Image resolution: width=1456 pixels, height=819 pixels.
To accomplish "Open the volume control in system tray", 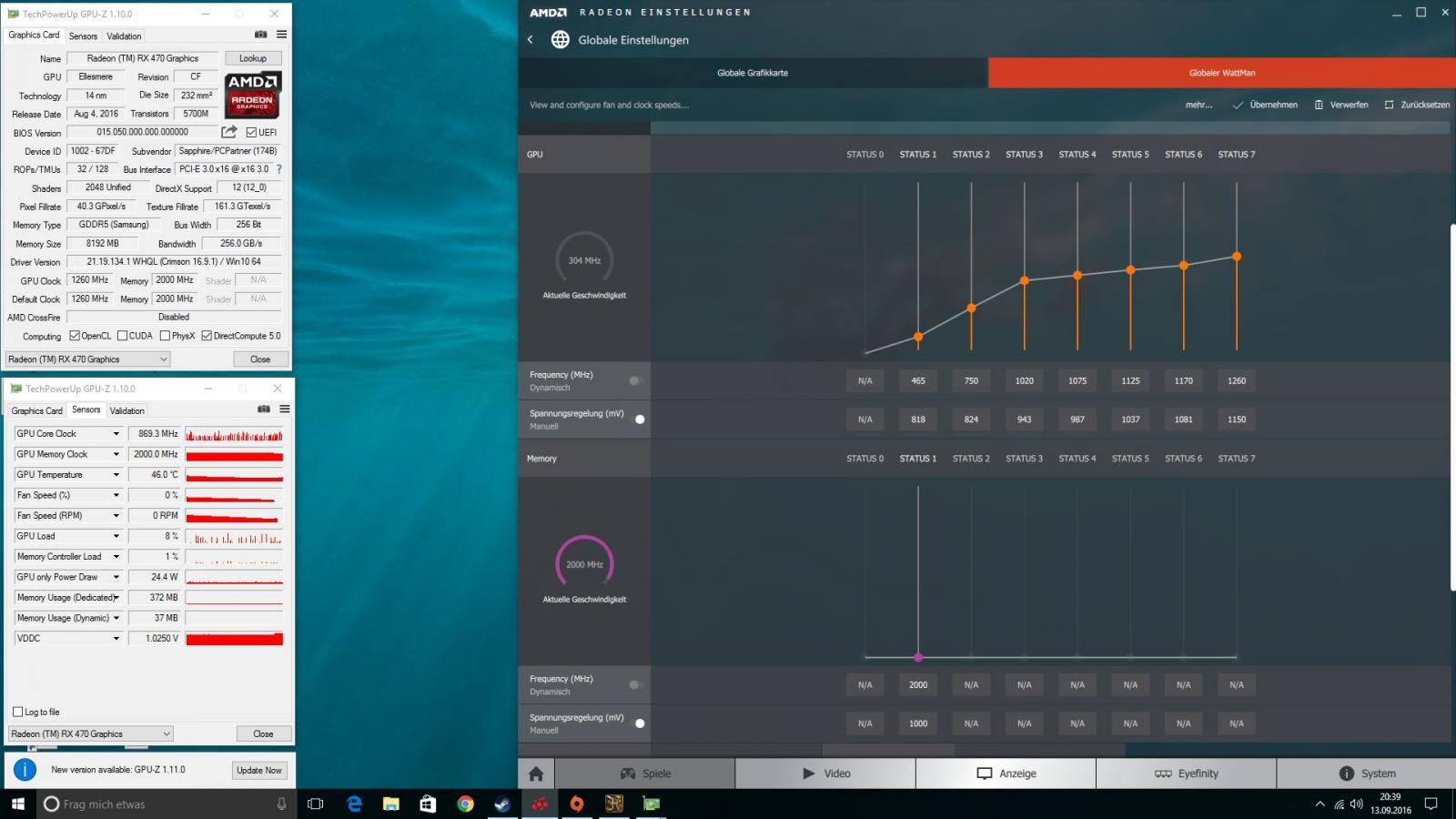I will point(1357,804).
